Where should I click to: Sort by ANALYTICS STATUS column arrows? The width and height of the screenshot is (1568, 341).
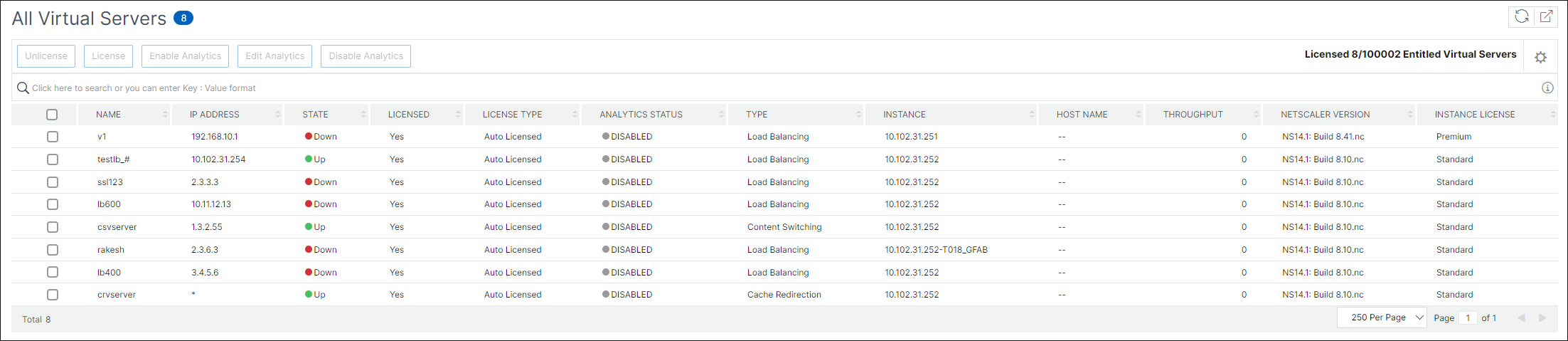click(x=721, y=115)
